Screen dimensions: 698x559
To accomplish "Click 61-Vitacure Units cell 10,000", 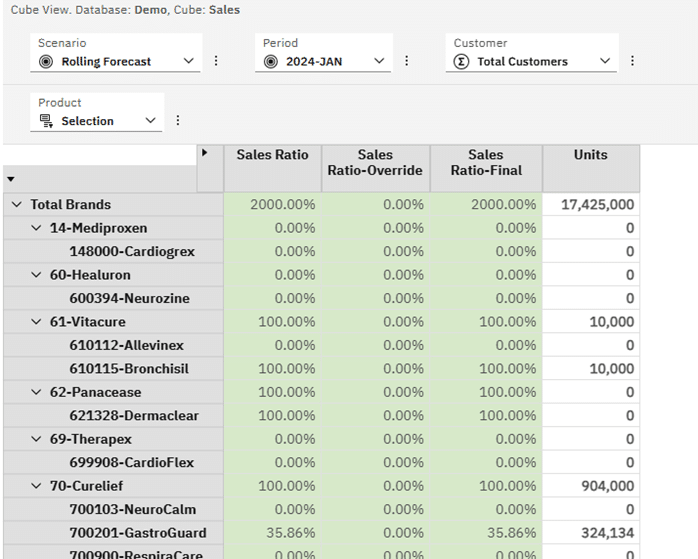I will point(591,321).
